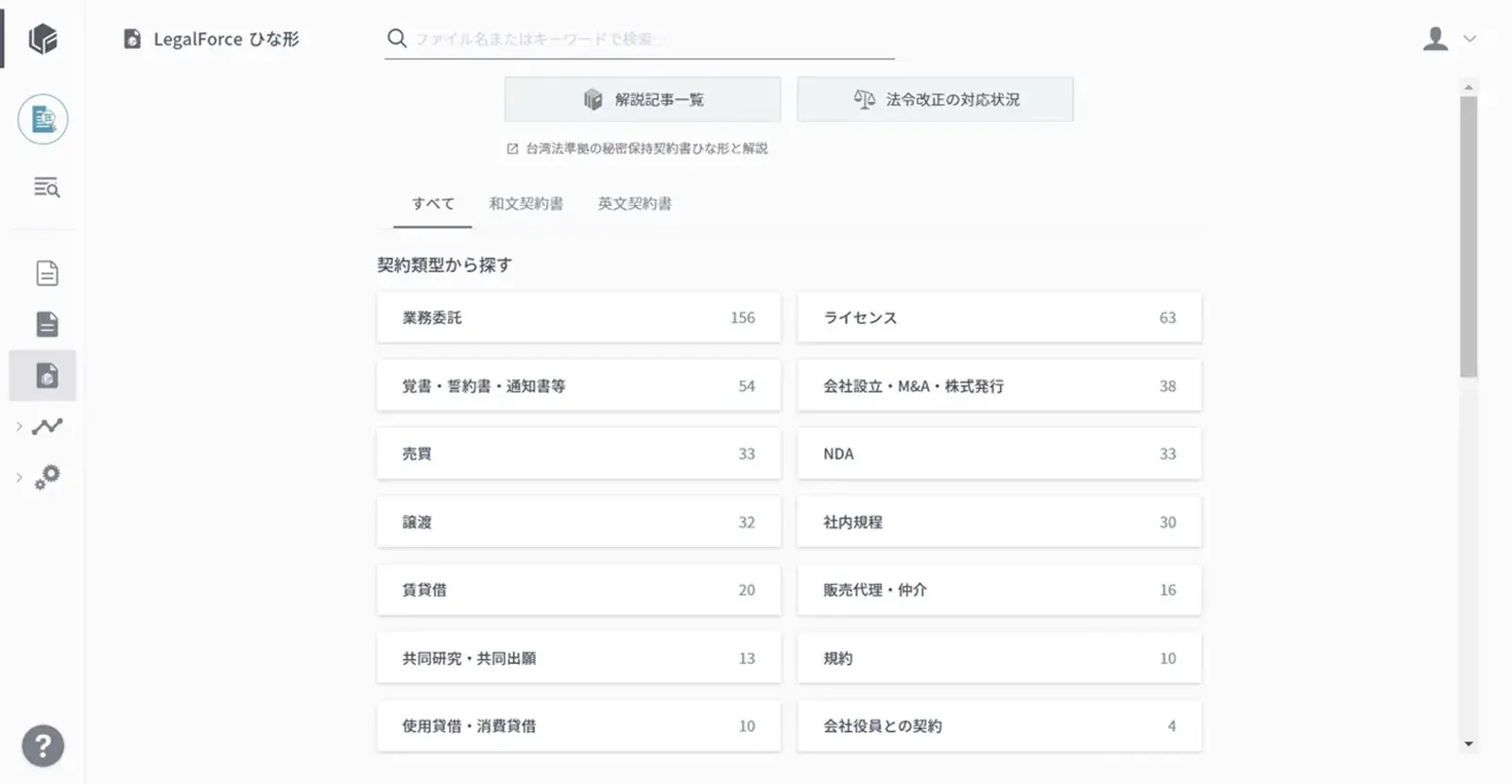Open the analytics line chart icon

47,426
